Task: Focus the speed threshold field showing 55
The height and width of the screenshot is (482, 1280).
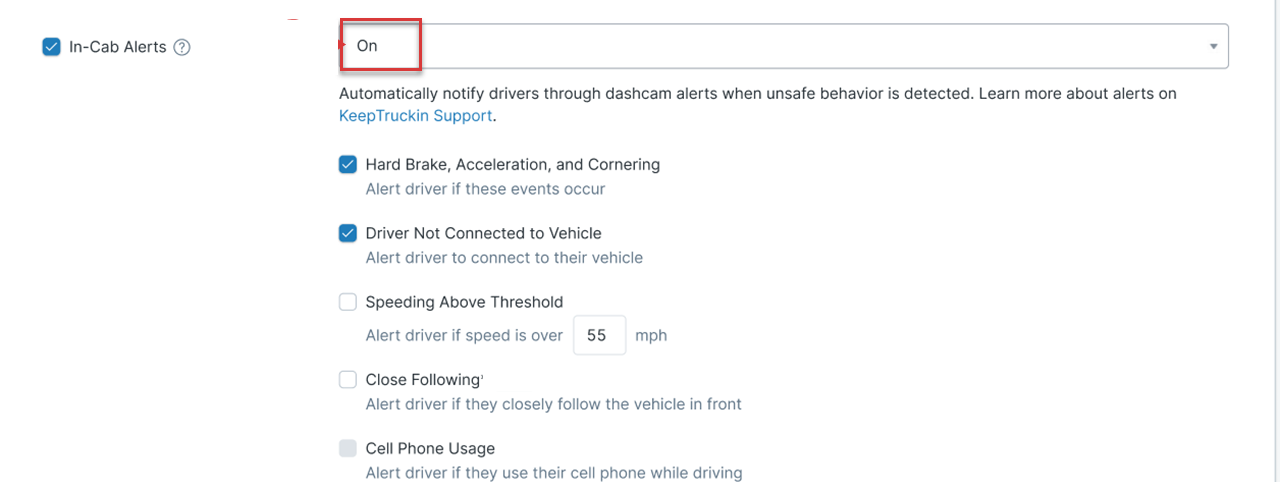Action: point(600,335)
